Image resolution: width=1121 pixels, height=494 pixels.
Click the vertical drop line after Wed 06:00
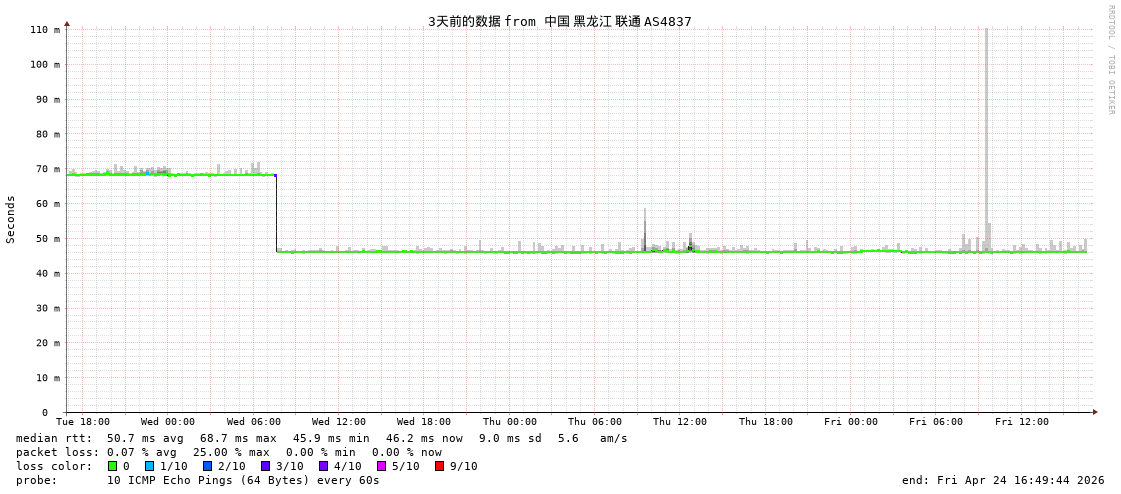coord(277,213)
